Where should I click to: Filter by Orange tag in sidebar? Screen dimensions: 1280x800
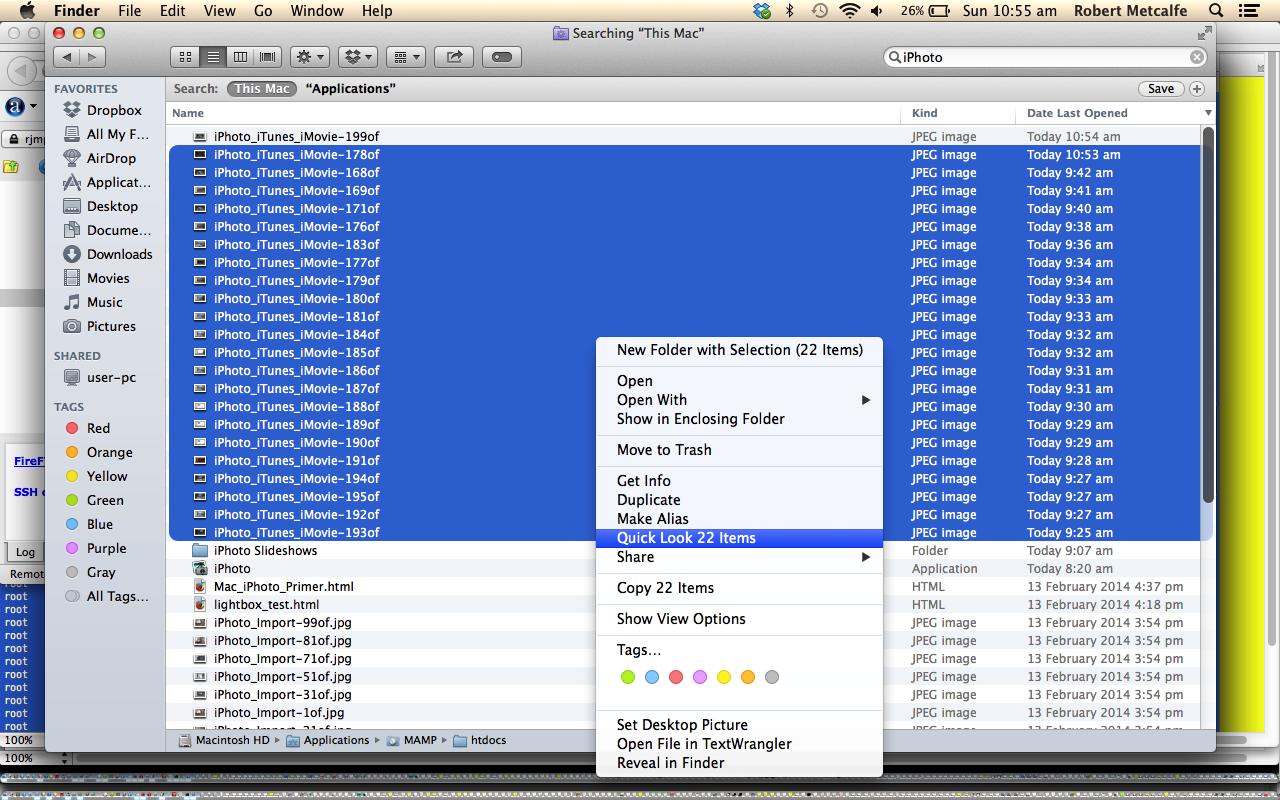coord(99,452)
